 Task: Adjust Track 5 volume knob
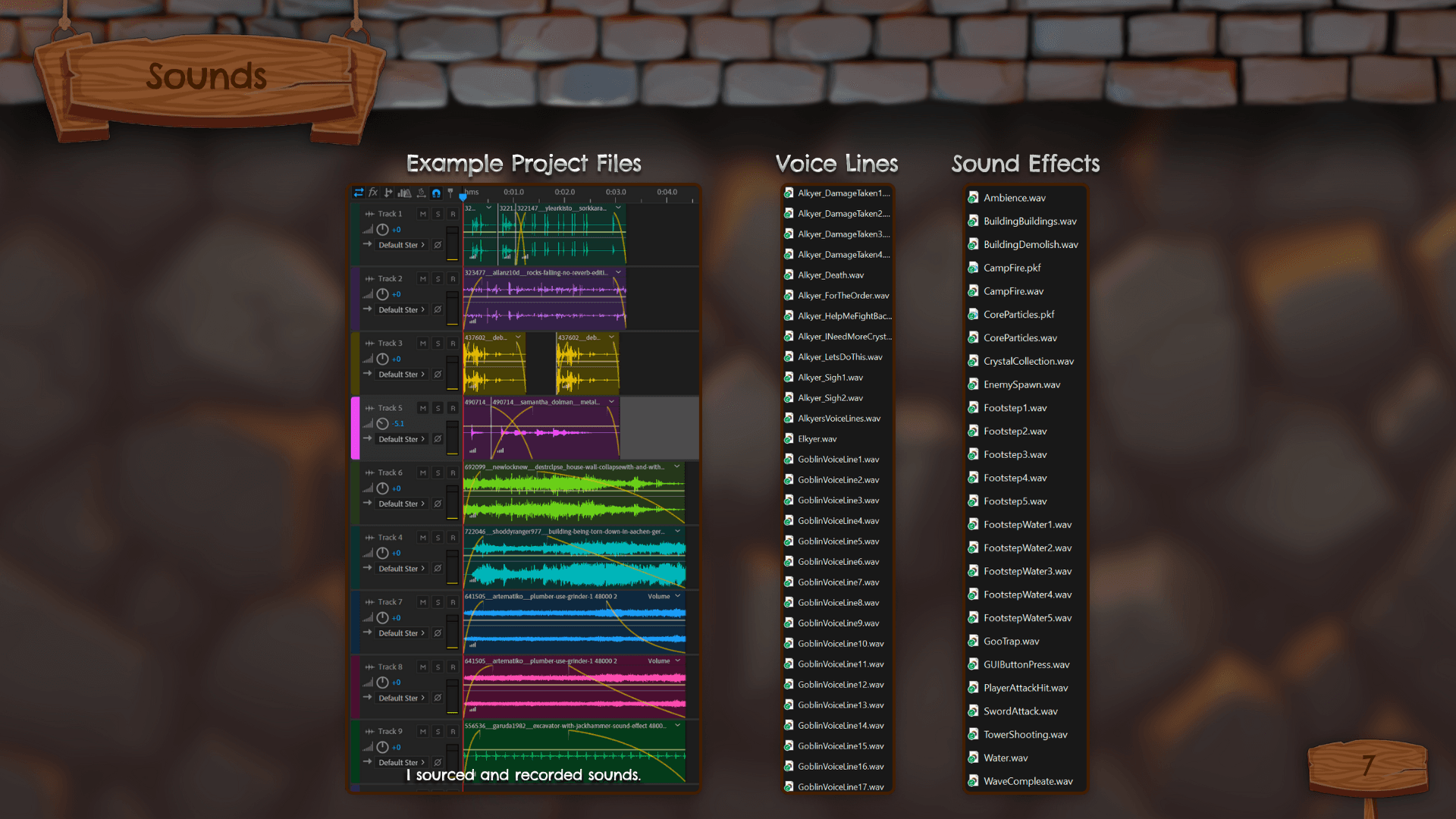383,424
